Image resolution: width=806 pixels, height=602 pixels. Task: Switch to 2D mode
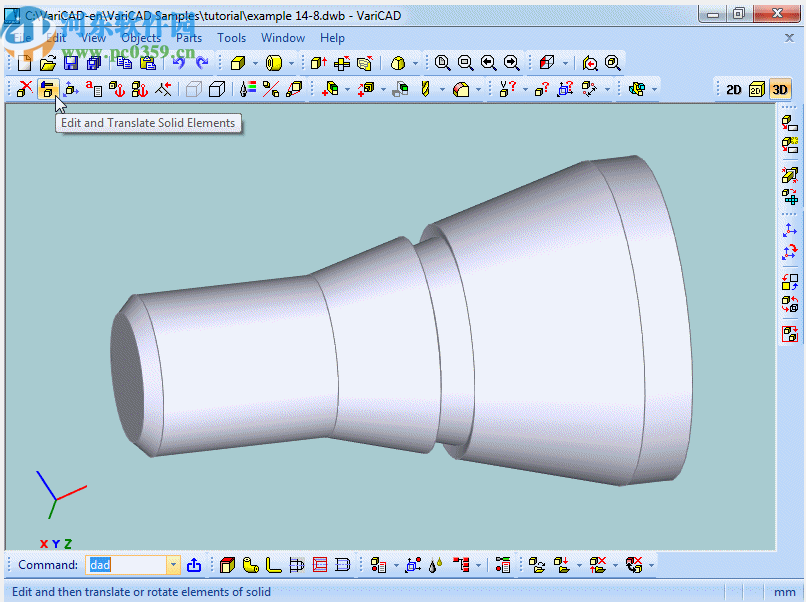(734, 89)
